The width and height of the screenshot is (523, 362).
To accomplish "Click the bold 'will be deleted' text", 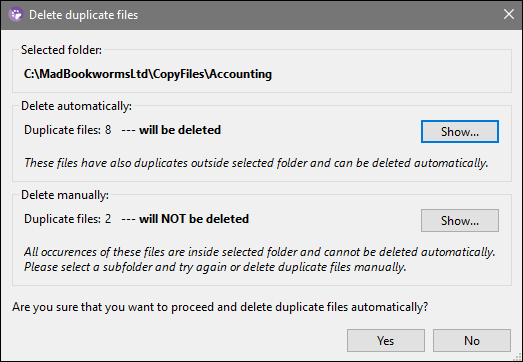I will (180, 130).
